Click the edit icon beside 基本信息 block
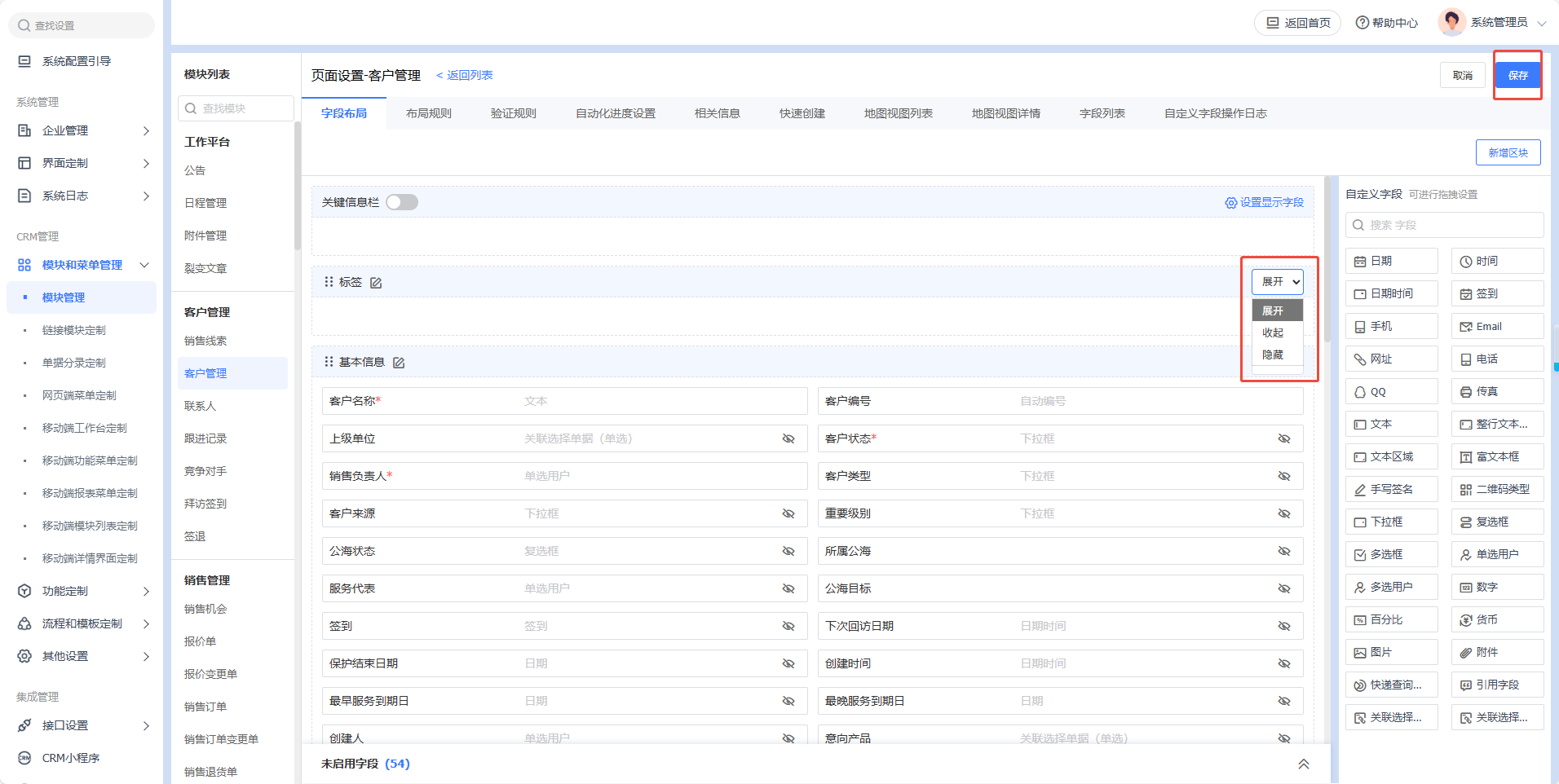The width and height of the screenshot is (1559, 784). click(399, 363)
